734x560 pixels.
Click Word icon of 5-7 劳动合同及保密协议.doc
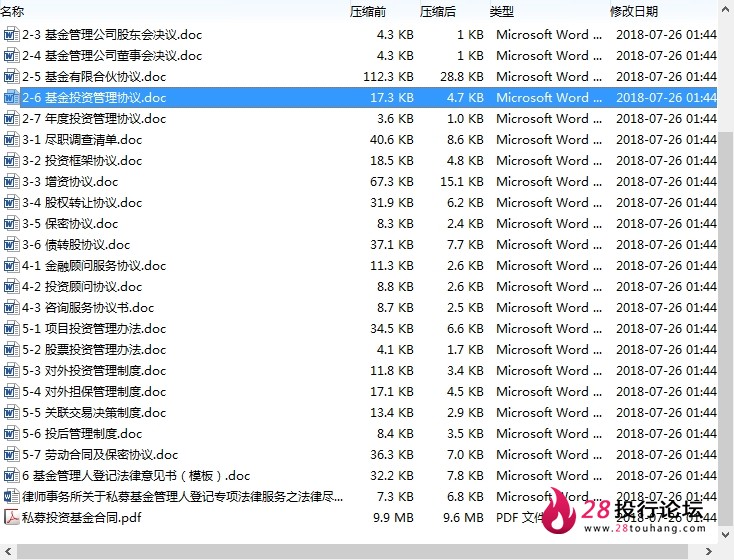pyautogui.click(x=11, y=455)
